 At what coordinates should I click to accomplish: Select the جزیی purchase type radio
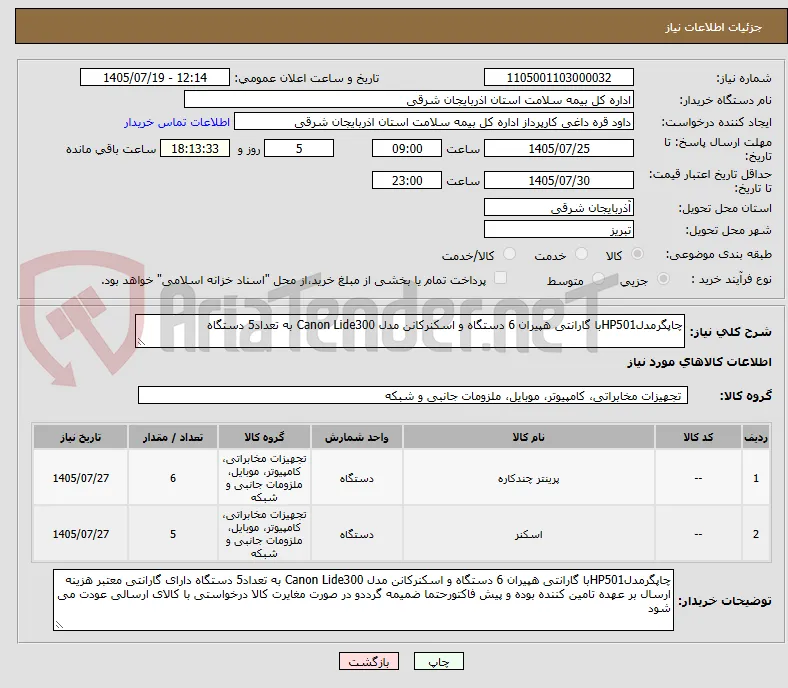tap(663, 278)
